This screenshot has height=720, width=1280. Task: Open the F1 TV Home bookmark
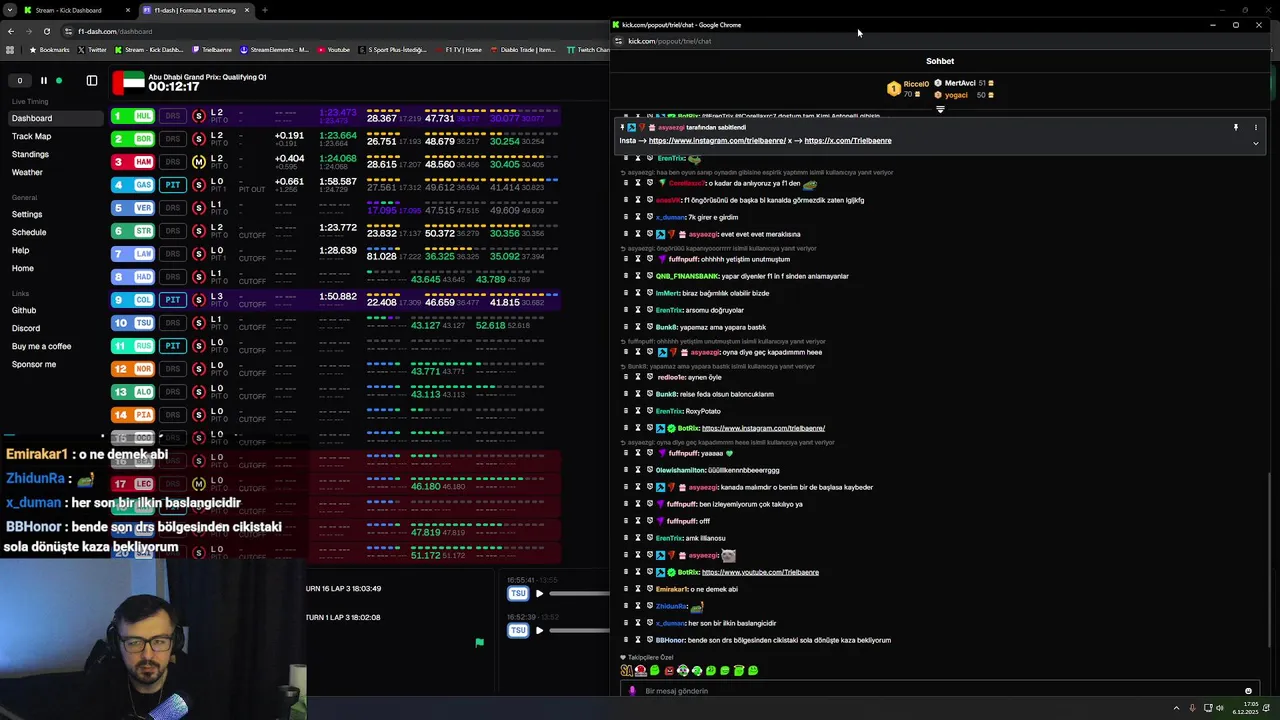pos(459,49)
